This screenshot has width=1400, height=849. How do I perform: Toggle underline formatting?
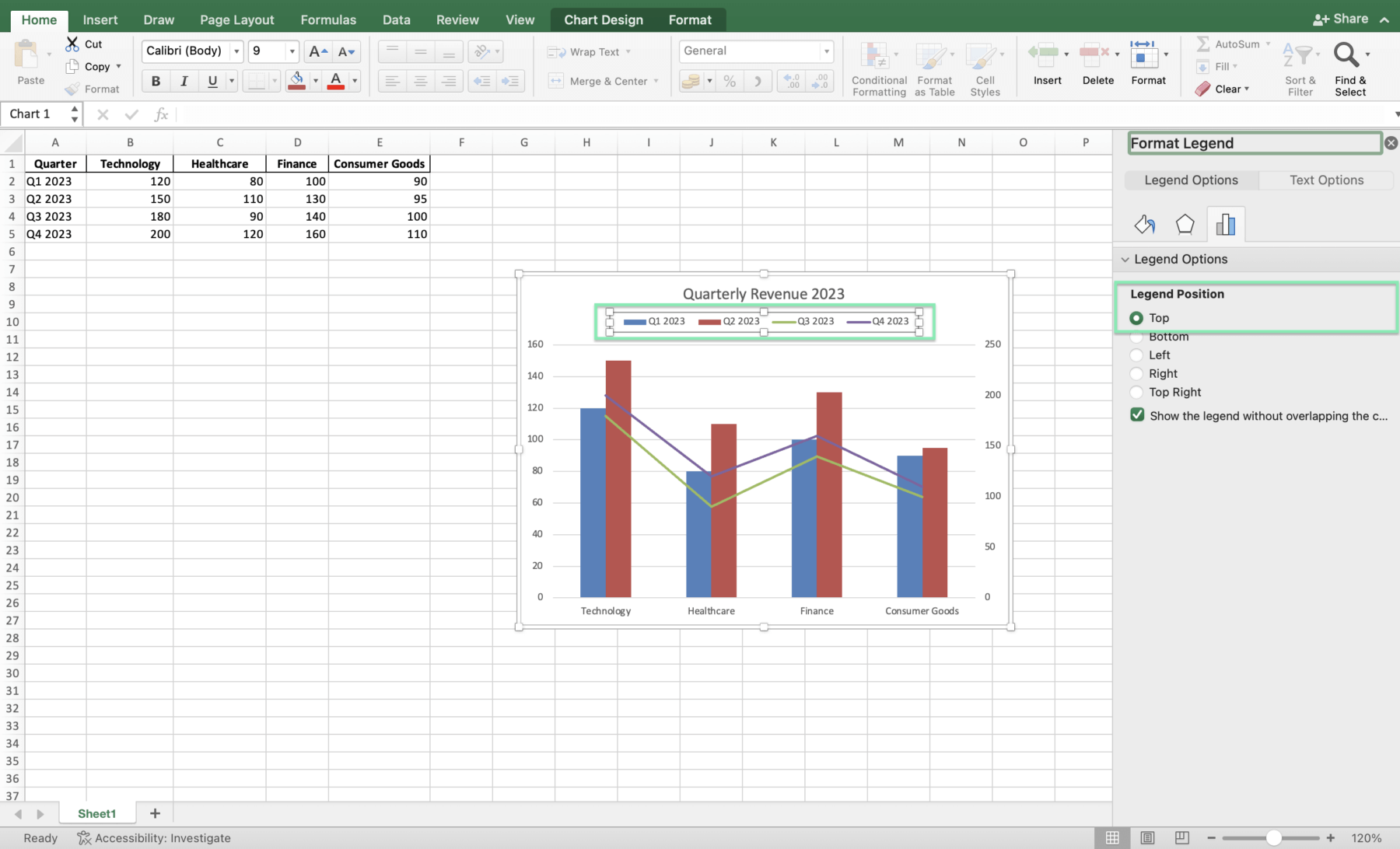[212, 81]
